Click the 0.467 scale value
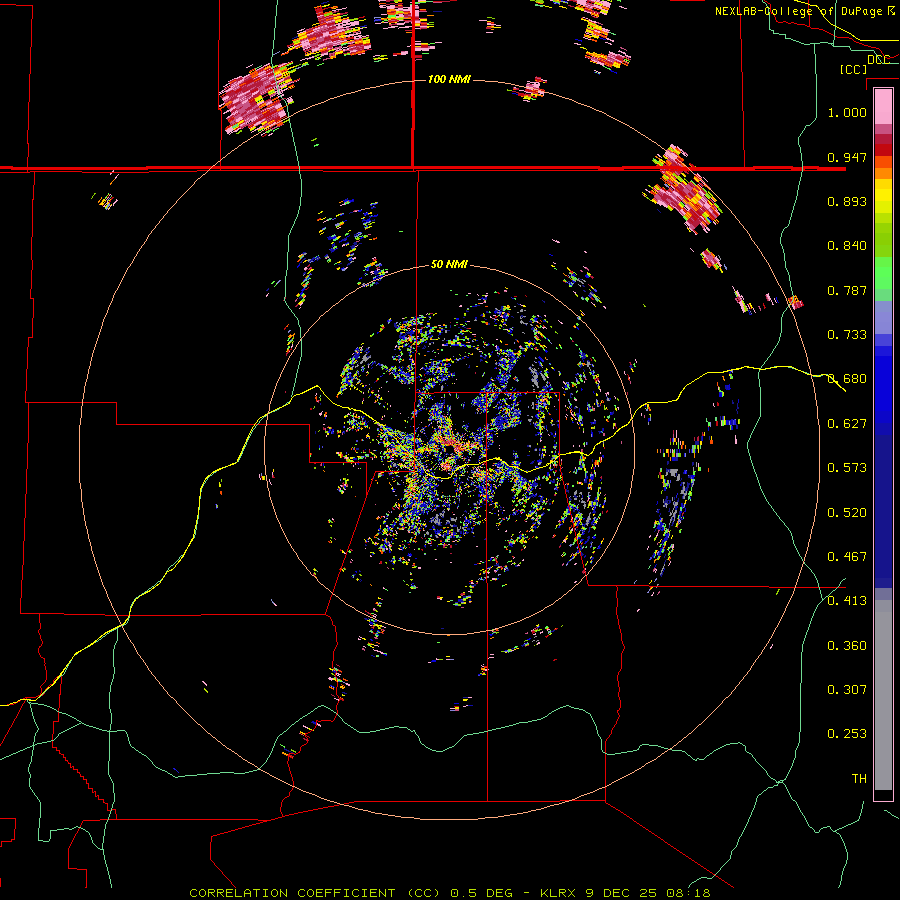This screenshot has height=900, width=900. pyautogui.click(x=847, y=557)
